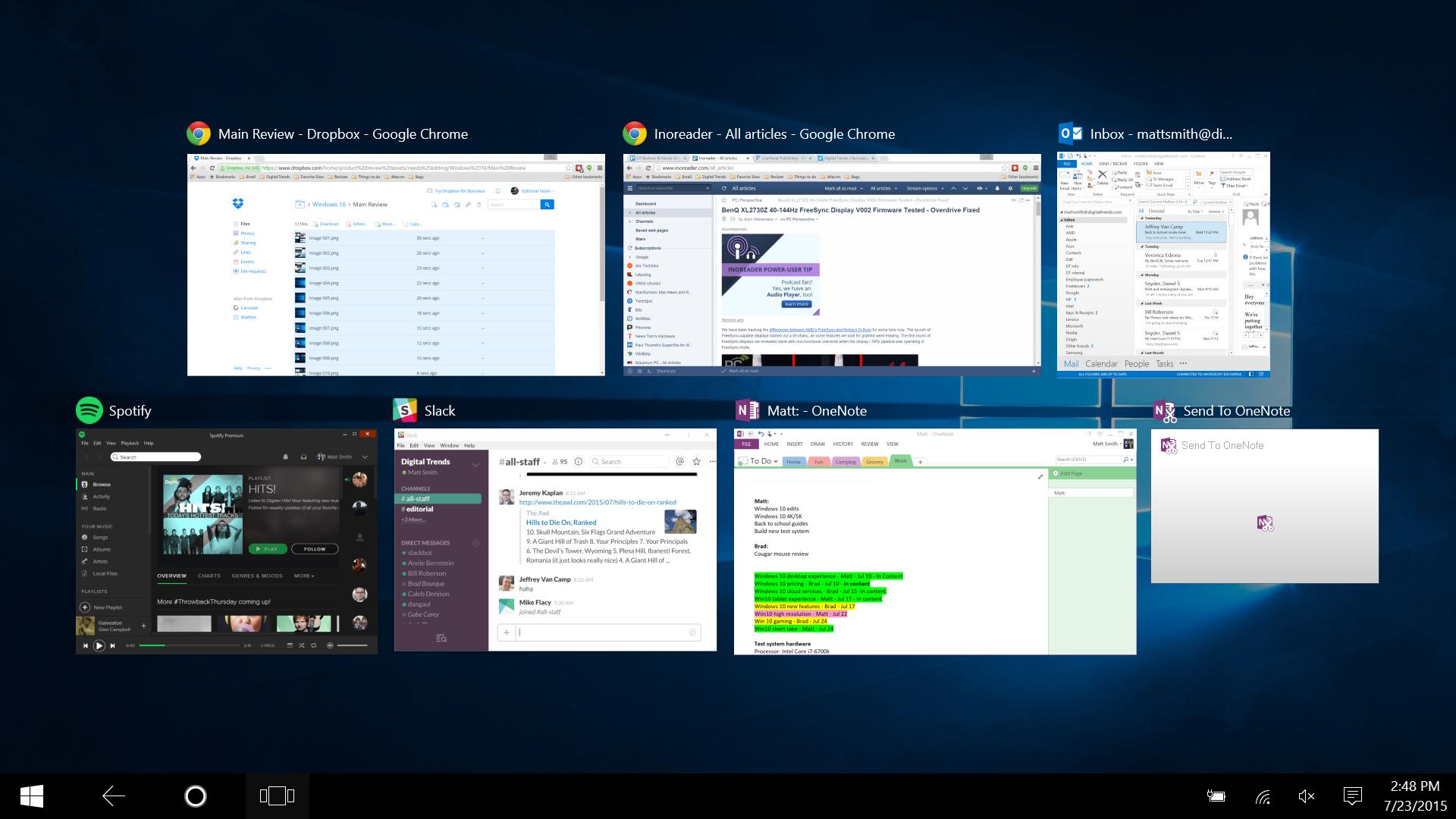Viewport: 1456px width, 819px height.
Task: Open Annie Bernstein direct message in Slack
Action: pyautogui.click(x=429, y=563)
